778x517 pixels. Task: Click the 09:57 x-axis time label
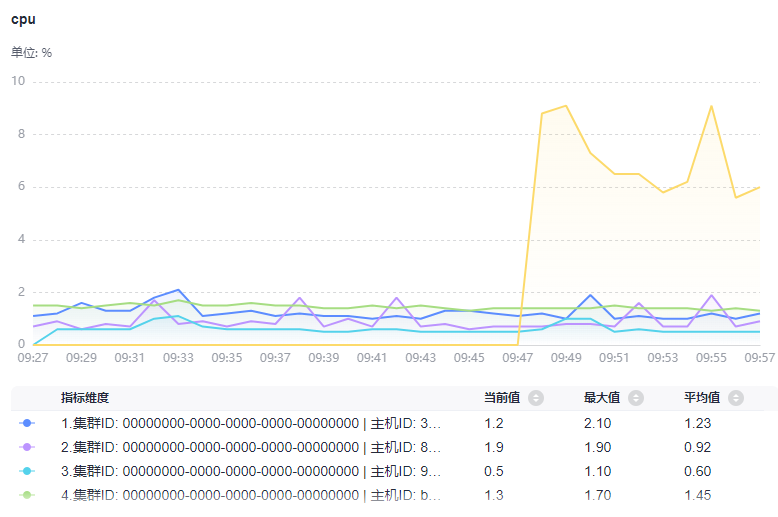[x=760, y=358]
